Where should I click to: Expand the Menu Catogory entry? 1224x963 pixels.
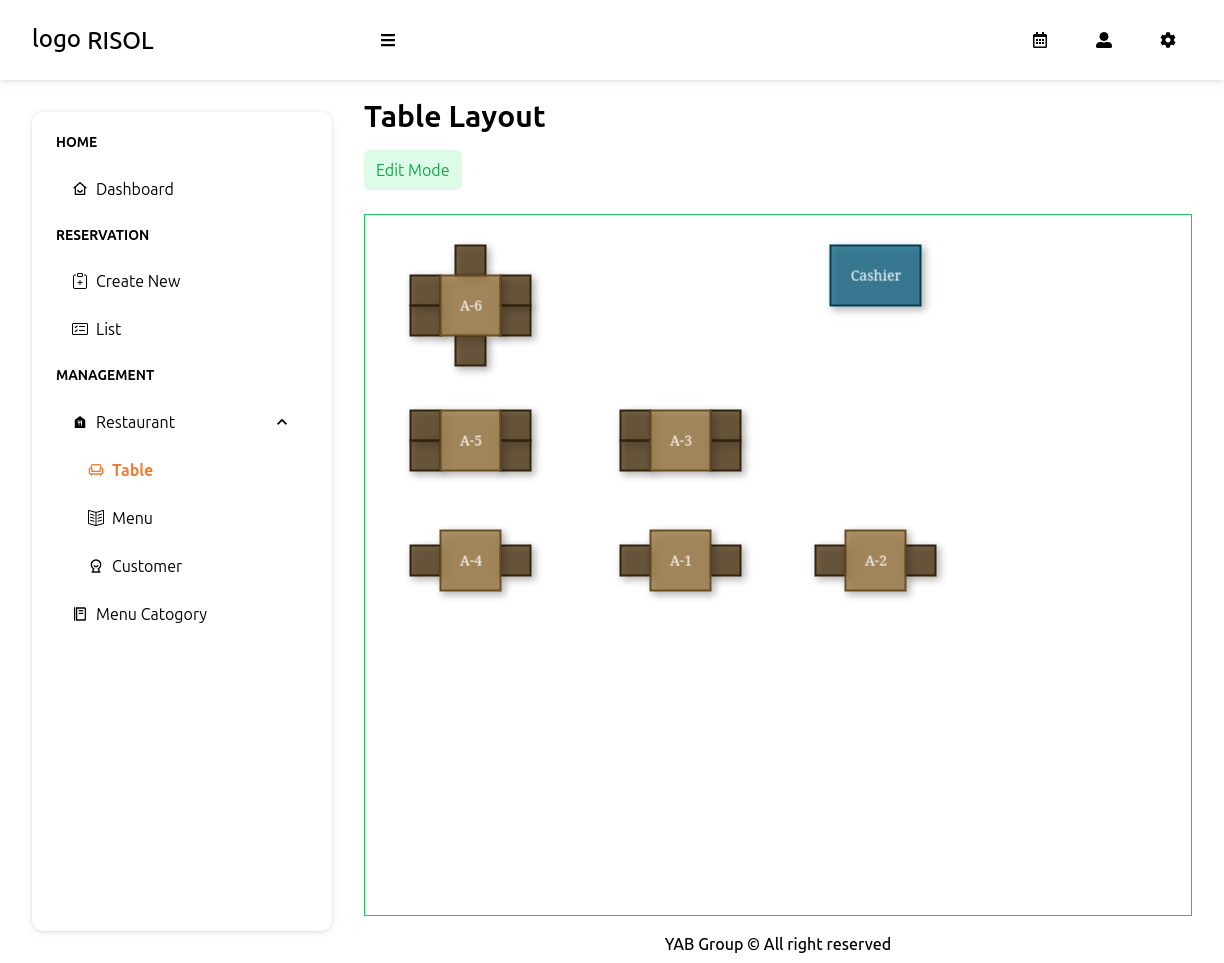pyautogui.click(x=151, y=613)
